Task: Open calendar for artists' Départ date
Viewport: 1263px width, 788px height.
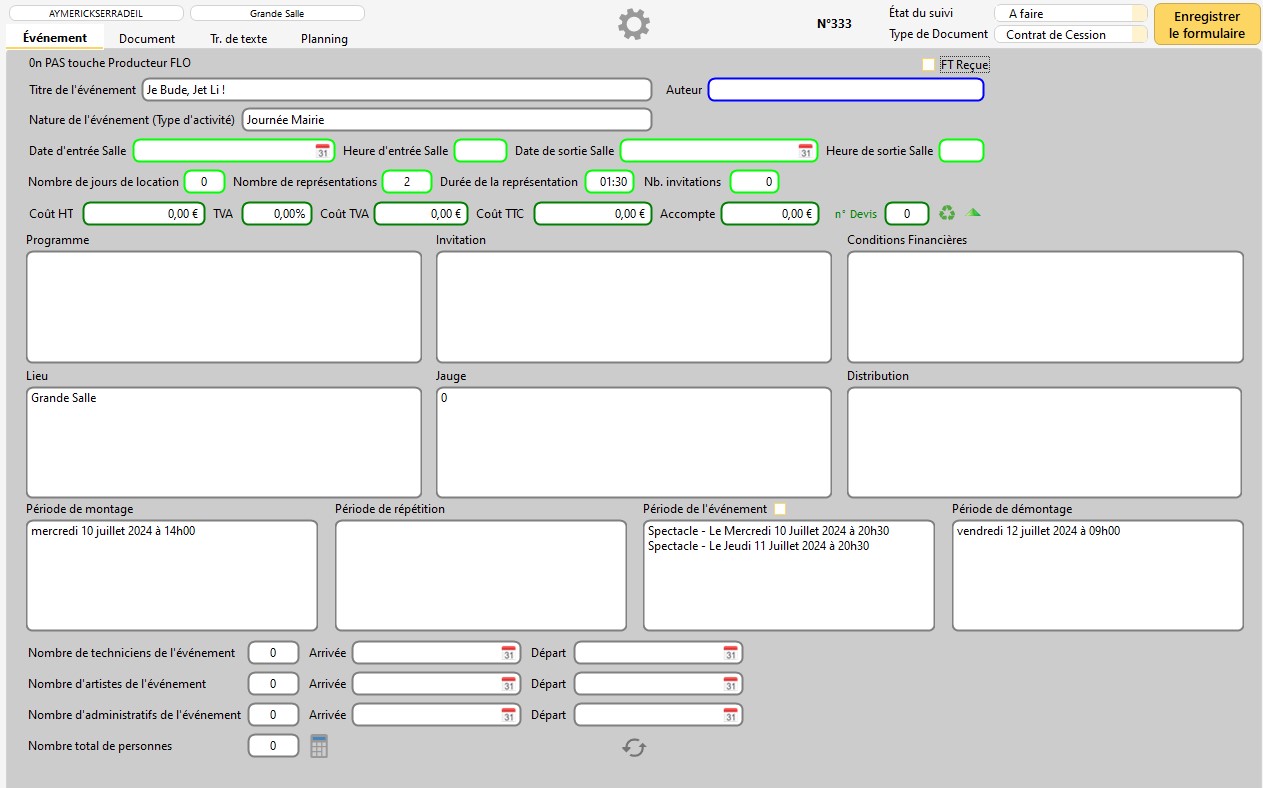Action: 730,685
